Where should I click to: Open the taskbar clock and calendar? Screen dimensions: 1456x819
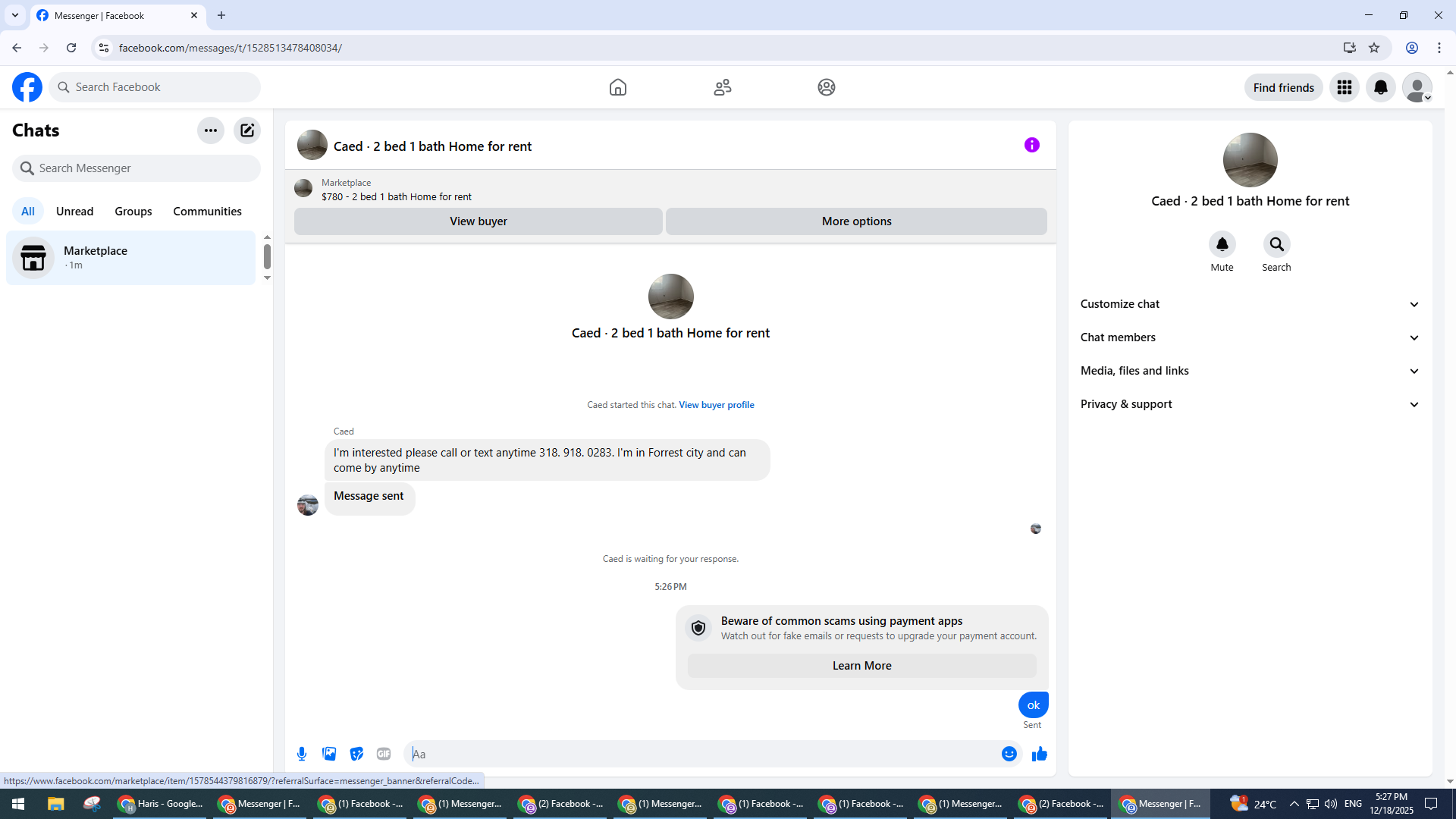[x=1392, y=804]
